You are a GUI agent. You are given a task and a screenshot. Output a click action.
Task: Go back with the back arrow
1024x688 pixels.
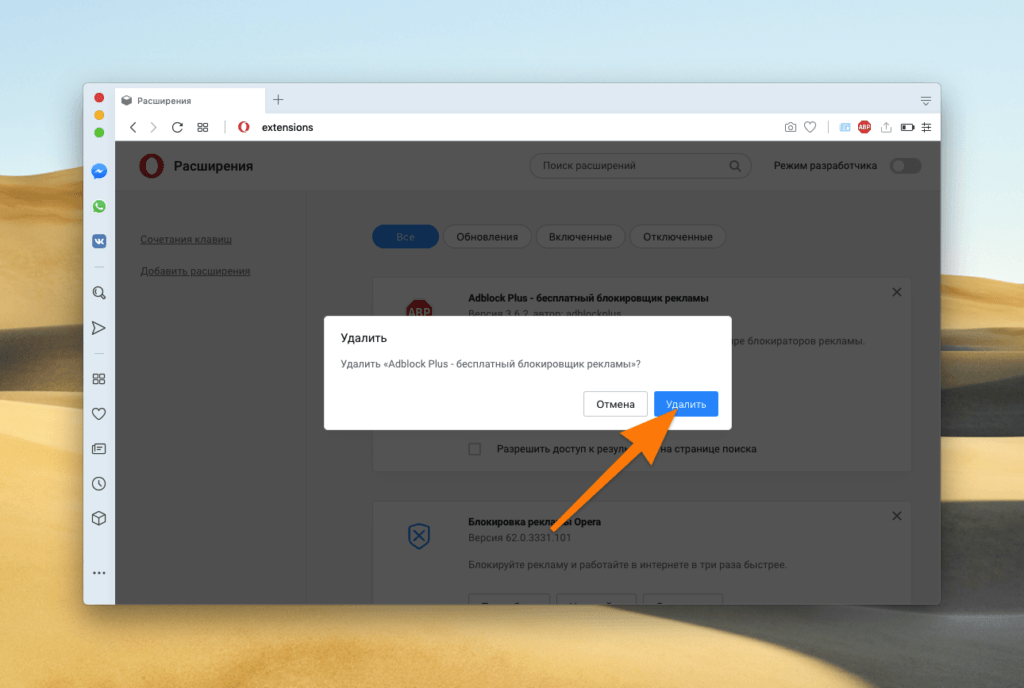point(133,127)
